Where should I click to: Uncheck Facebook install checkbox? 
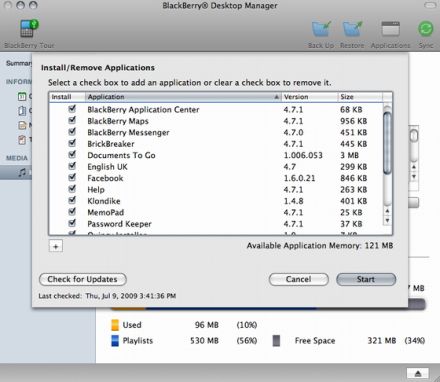click(72, 177)
